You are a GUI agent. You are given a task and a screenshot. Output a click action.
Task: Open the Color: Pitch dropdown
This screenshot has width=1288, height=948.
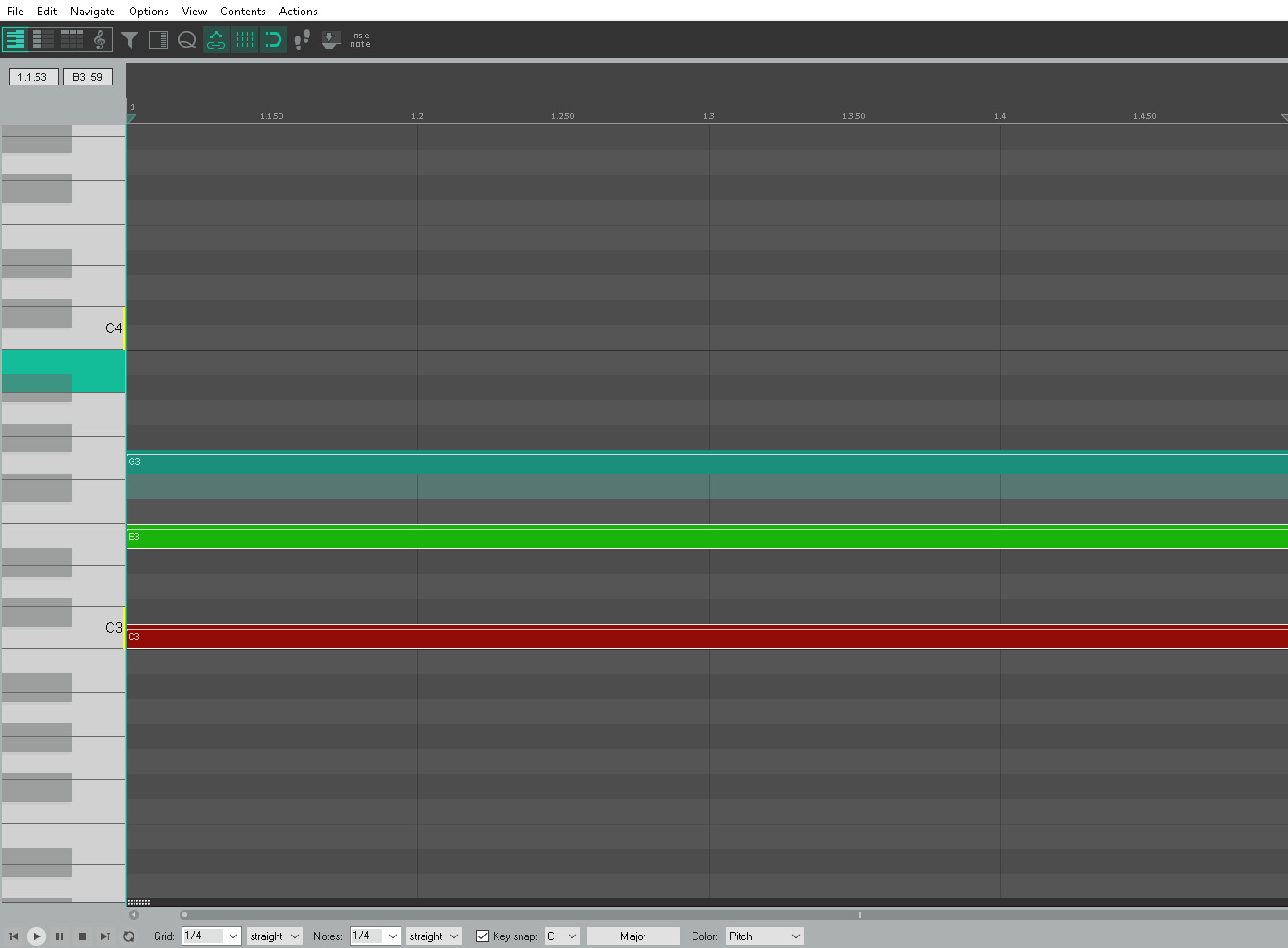tap(765, 936)
